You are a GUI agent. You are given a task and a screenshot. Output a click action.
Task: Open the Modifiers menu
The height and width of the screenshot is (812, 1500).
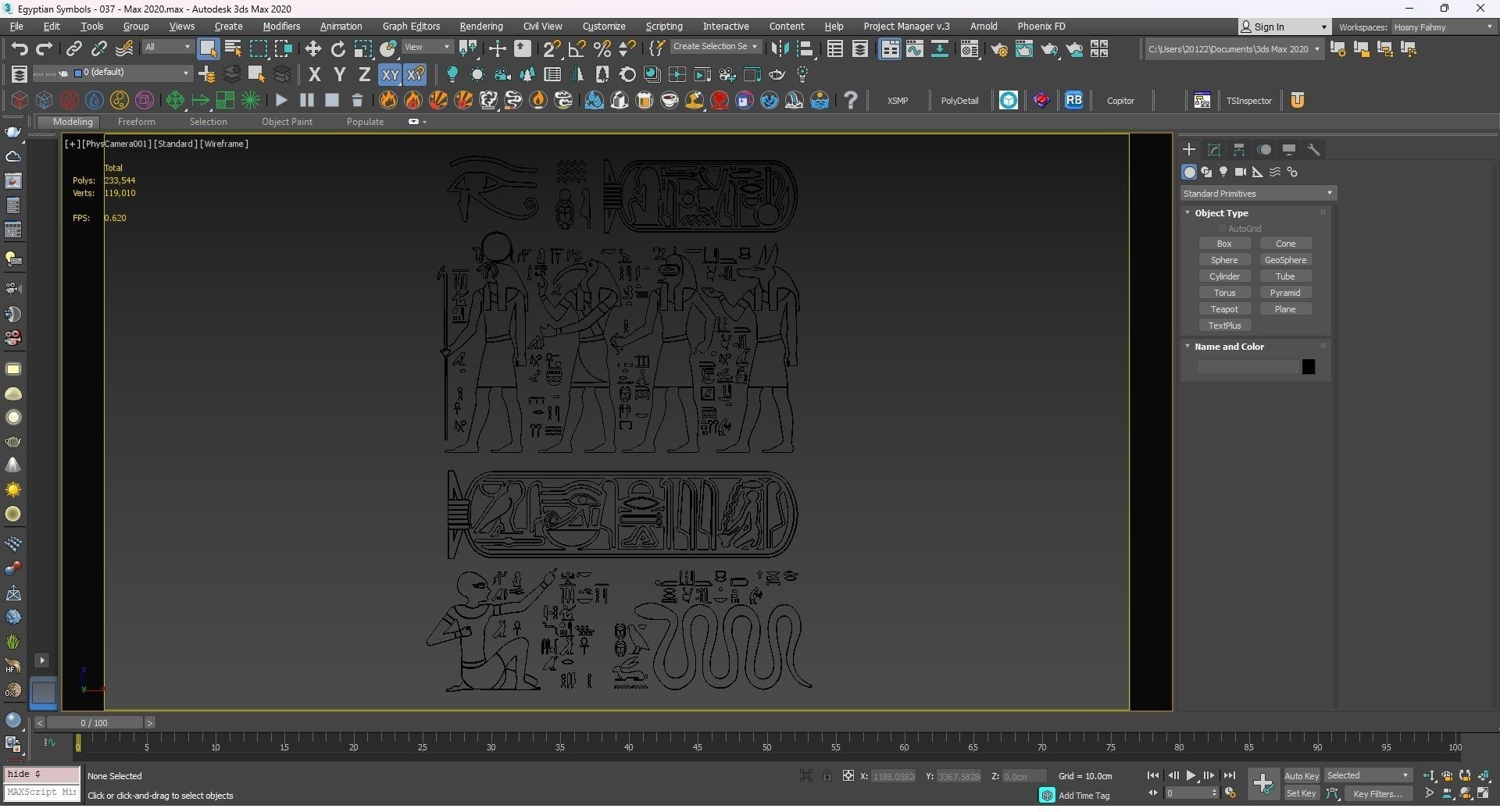(x=281, y=27)
